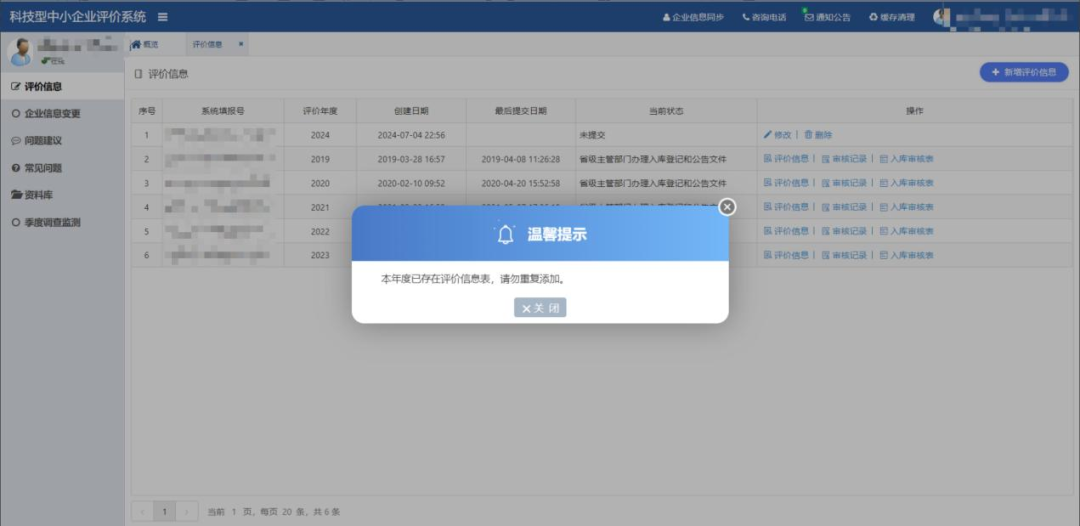Click the 创建日期 column header
This screenshot has height=526, width=1080.
[411, 111]
